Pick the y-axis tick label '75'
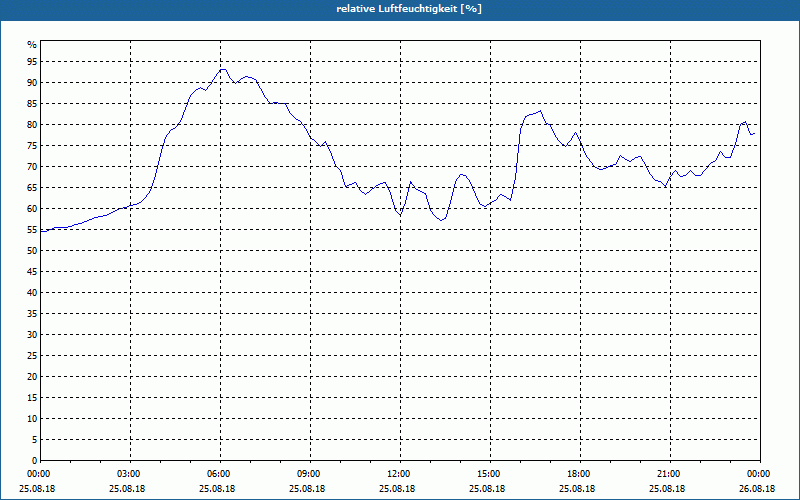The height and width of the screenshot is (500, 800). pyautogui.click(x=32, y=145)
